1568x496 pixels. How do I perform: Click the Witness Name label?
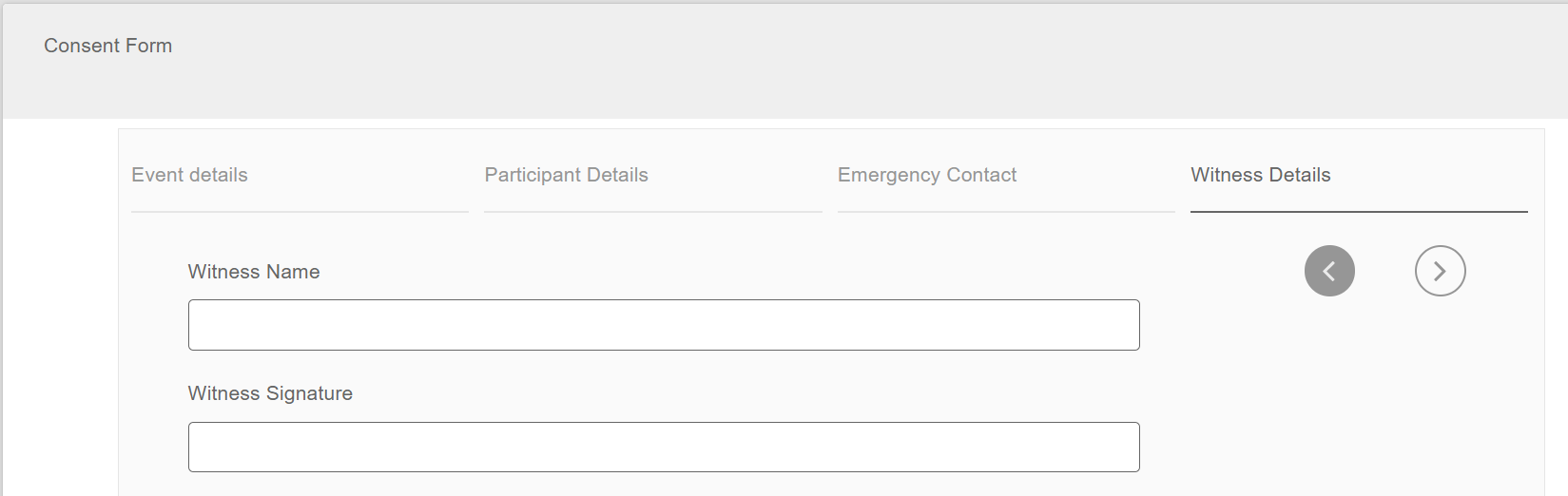pos(254,272)
